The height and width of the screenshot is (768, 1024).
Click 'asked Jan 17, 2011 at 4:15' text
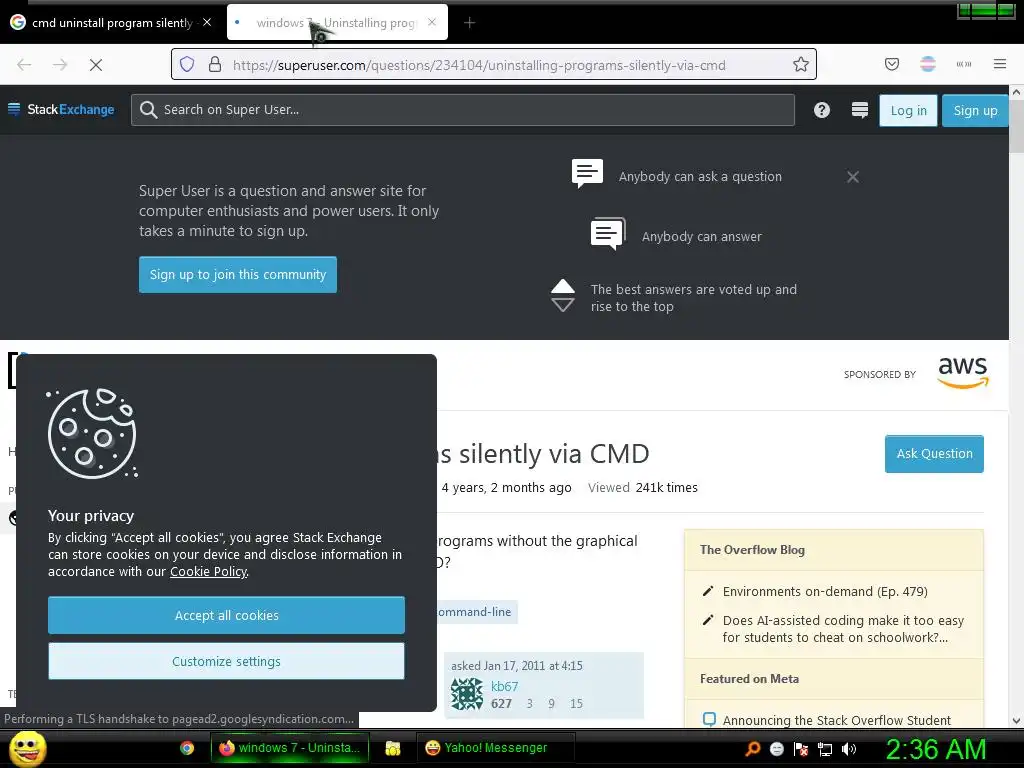click(x=517, y=666)
